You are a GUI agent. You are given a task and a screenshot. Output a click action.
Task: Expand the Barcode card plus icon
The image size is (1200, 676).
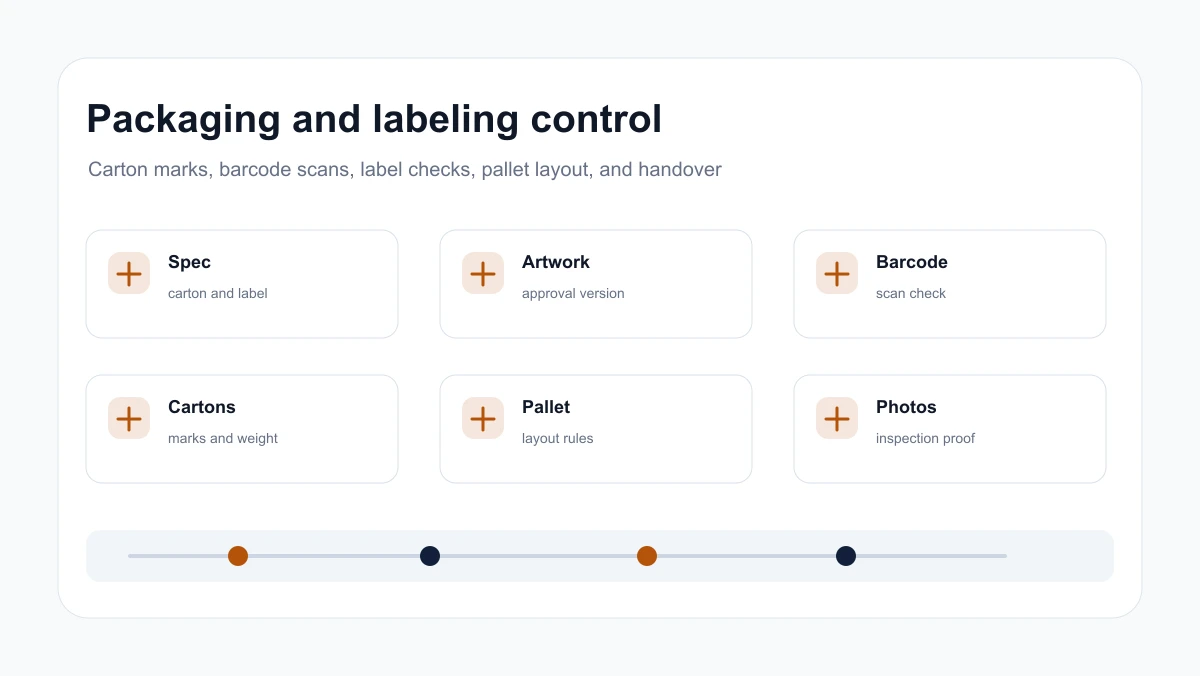(837, 273)
